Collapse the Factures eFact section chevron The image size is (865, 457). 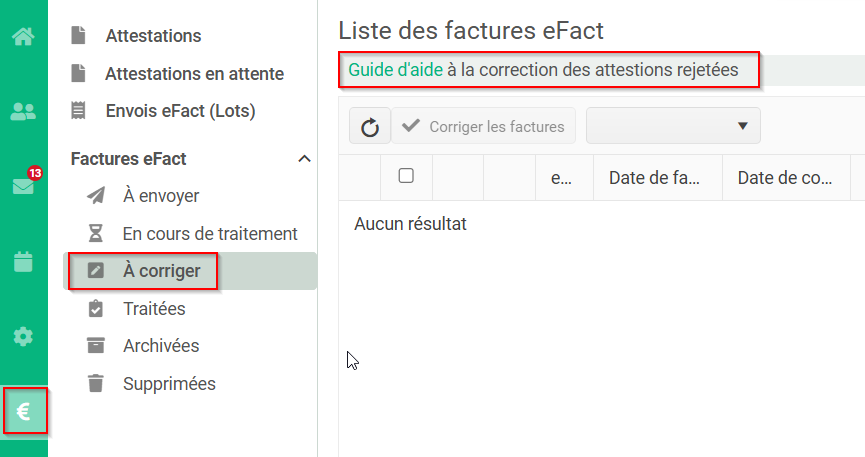[x=305, y=159]
